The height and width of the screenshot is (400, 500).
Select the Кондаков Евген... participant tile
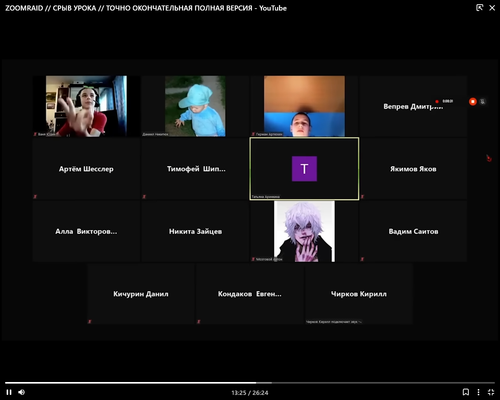click(250, 294)
